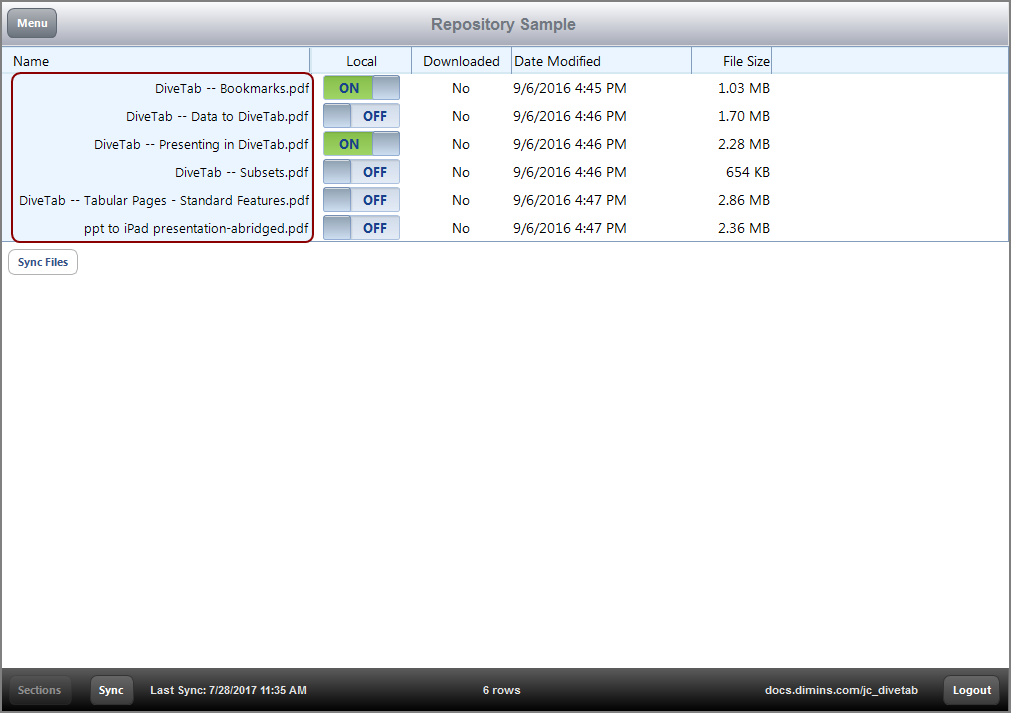
Task: Select file DiveTab -- Presenting in DiveTab.pdf
Action: point(201,144)
